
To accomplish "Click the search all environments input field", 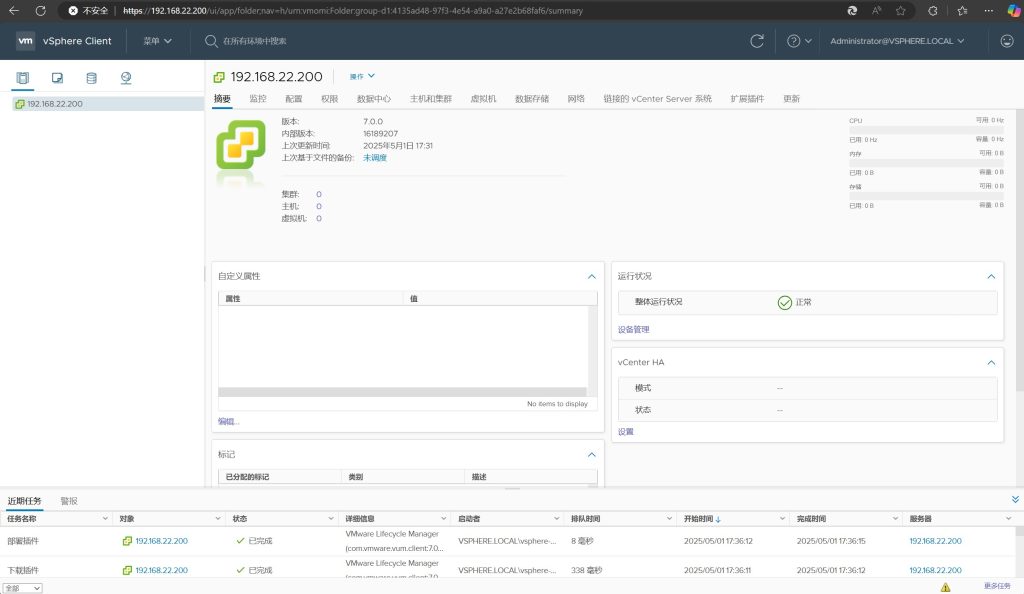I will [x=255, y=41].
